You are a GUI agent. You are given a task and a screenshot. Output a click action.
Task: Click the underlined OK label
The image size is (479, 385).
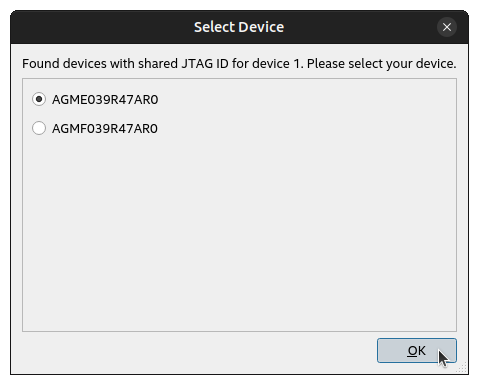416,351
